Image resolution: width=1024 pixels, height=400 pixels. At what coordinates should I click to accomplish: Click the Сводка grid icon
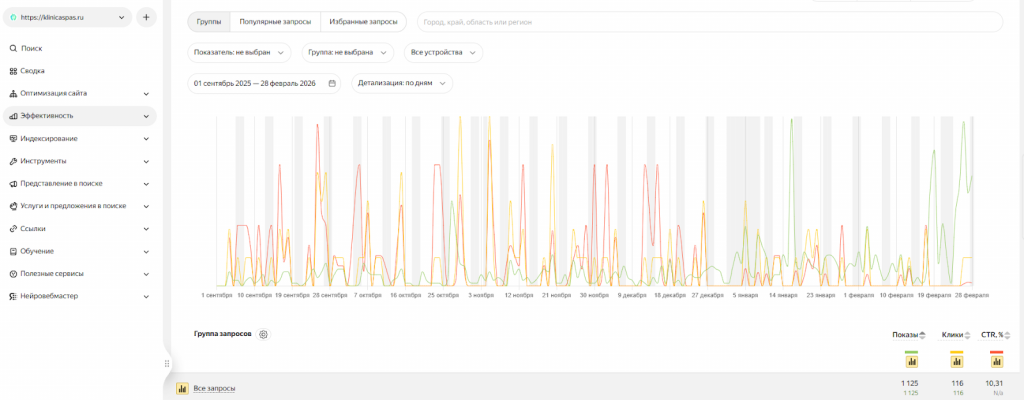click(13, 71)
